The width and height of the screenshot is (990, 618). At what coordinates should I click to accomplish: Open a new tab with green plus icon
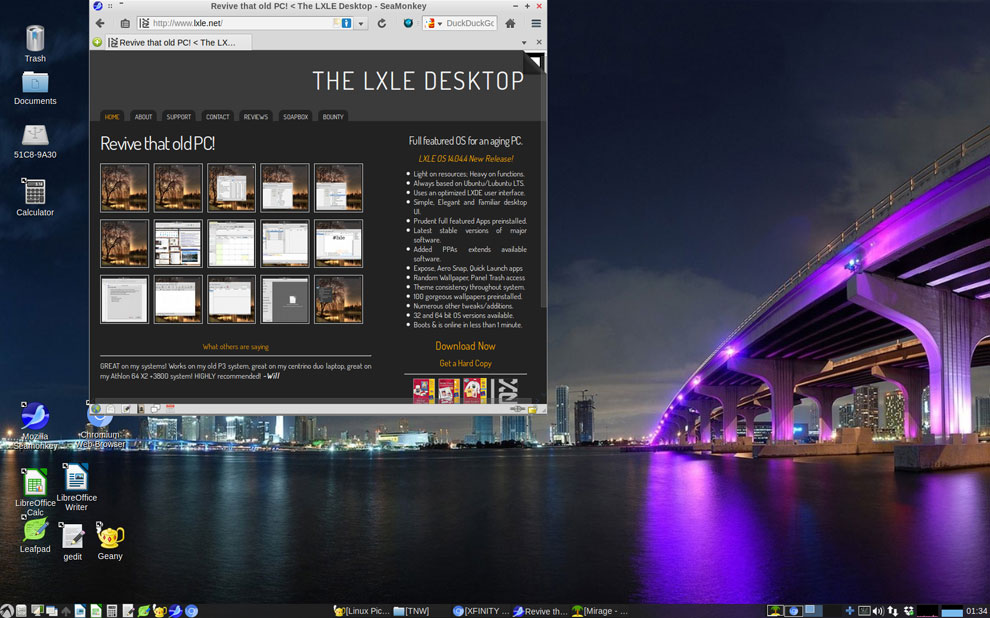coord(97,42)
